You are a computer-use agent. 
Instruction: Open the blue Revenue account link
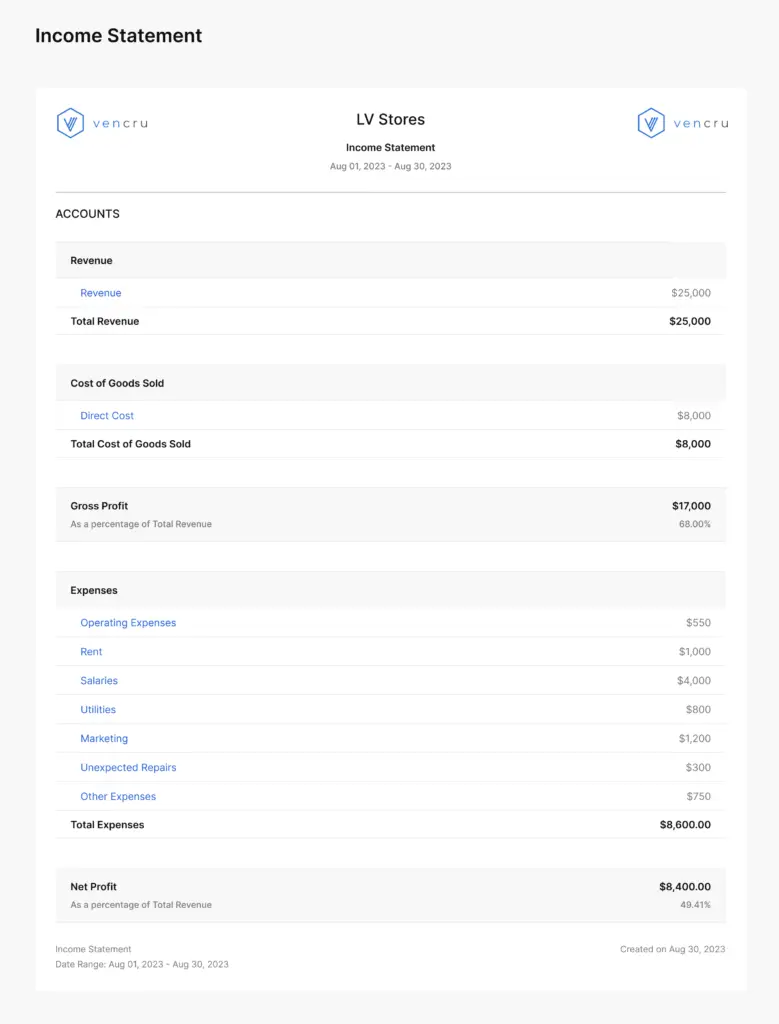click(100, 293)
